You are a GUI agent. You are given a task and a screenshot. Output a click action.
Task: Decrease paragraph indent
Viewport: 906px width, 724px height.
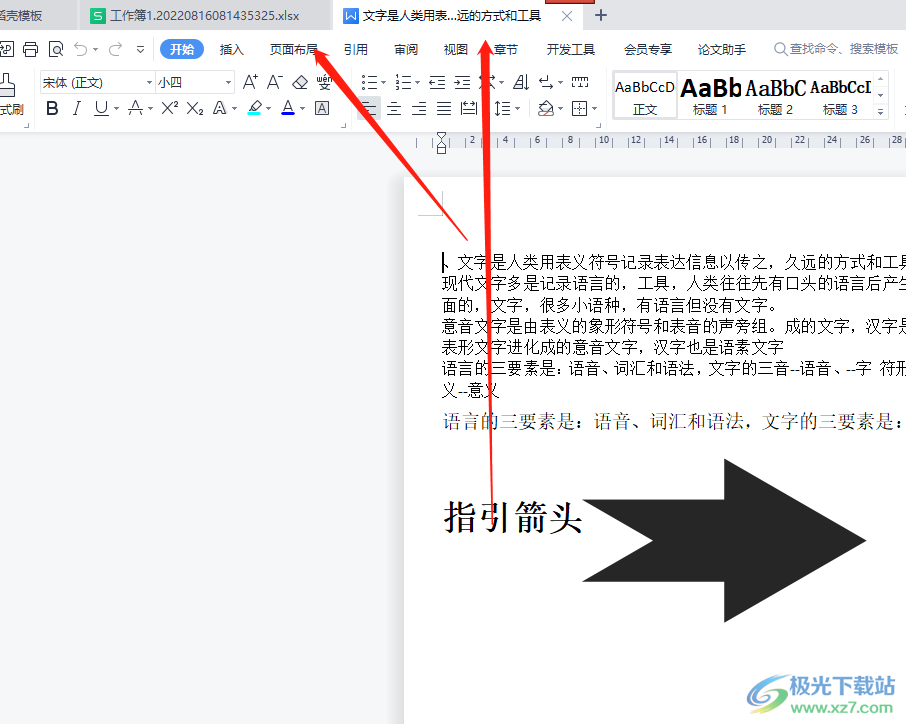437,83
